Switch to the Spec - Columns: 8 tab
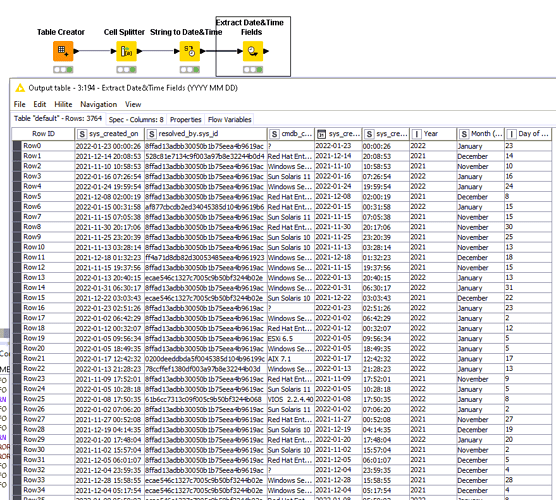556x500 pixels. 136,120
